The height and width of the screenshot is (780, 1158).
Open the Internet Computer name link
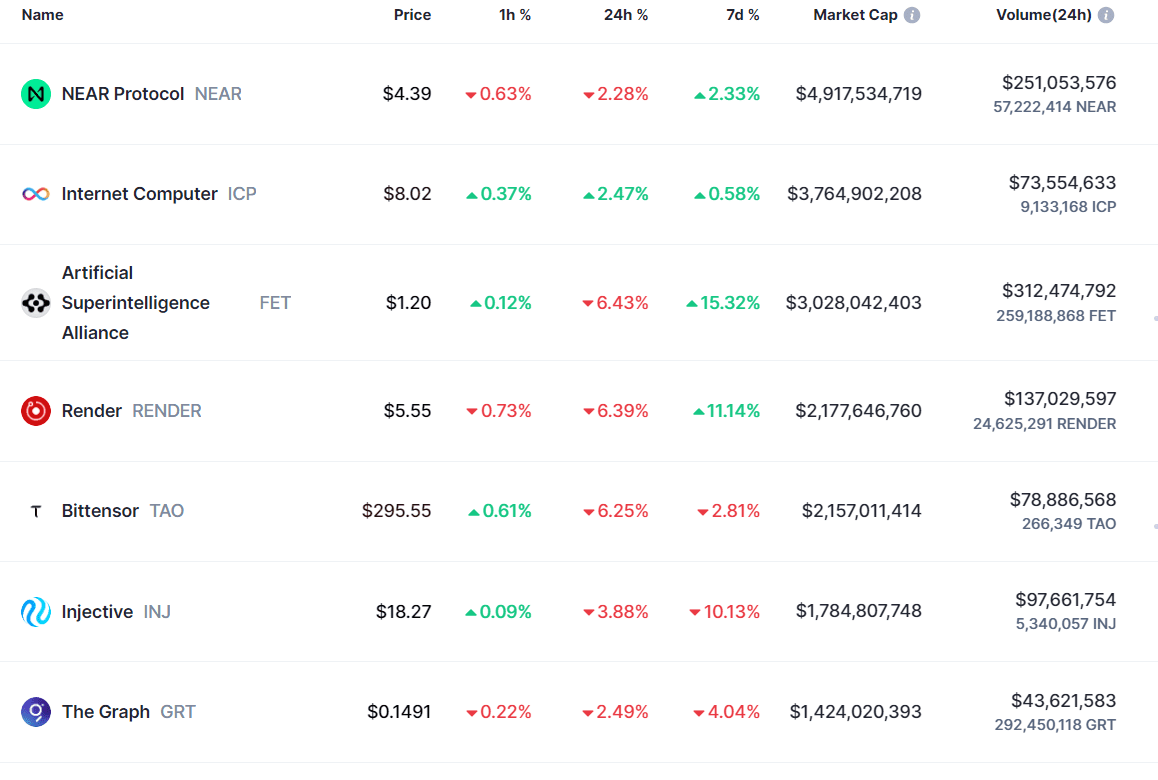tap(139, 194)
